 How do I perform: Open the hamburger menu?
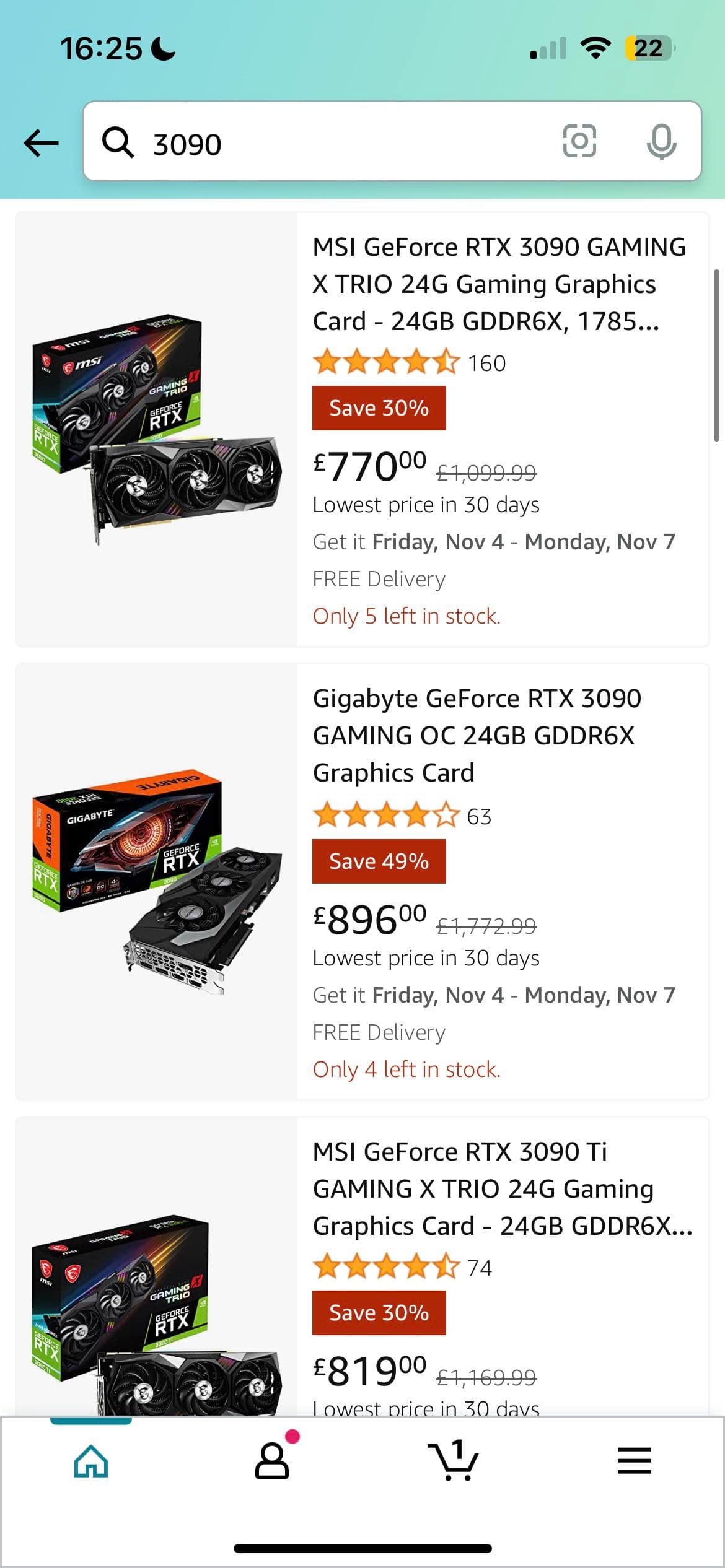tap(634, 1461)
